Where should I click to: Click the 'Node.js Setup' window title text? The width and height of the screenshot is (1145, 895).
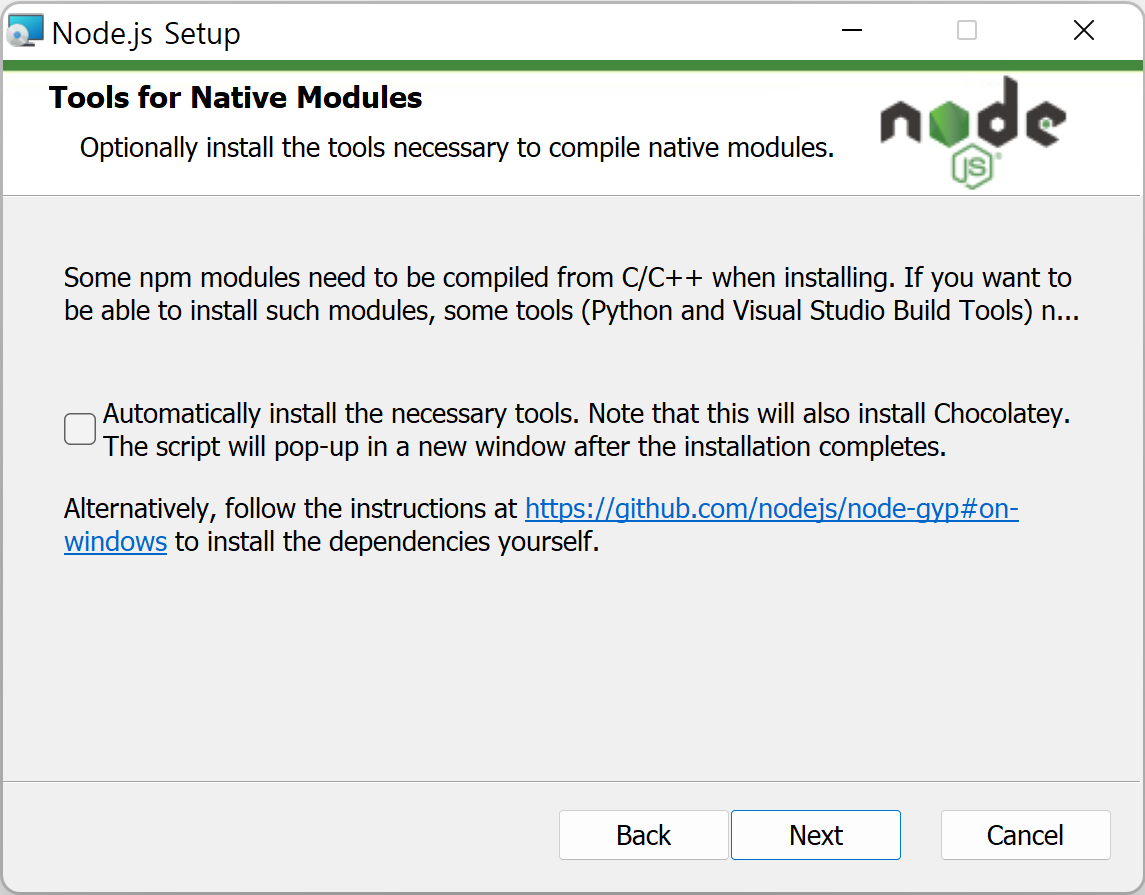coord(146,34)
